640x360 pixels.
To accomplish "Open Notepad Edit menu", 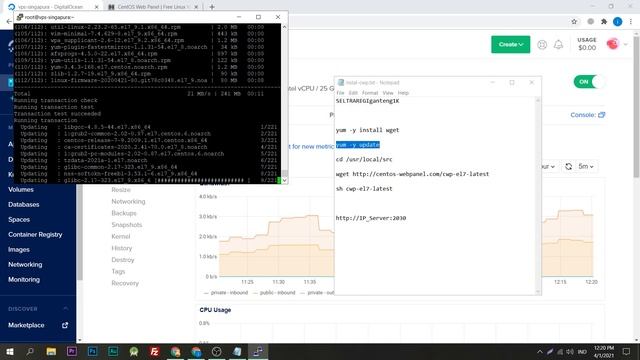I will click(353, 93).
